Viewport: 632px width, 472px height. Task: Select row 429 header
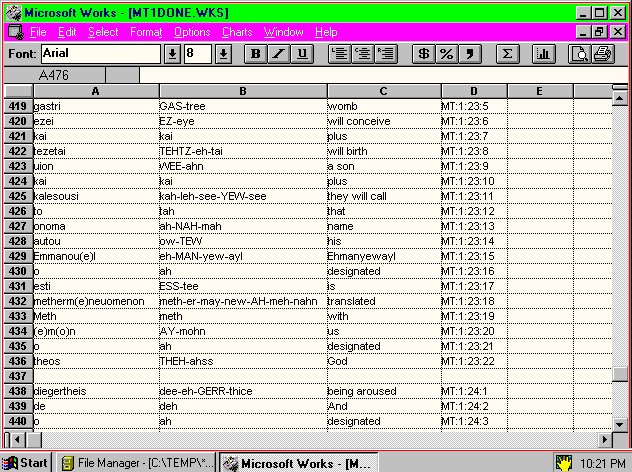18,256
